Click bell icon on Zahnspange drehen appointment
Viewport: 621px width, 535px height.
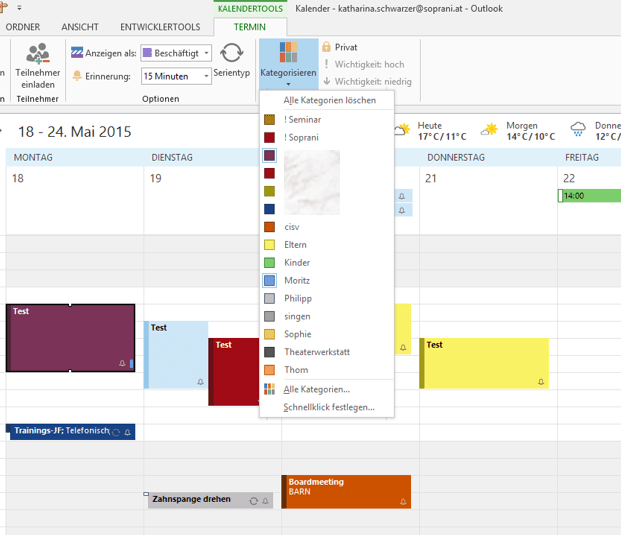(x=265, y=501)
